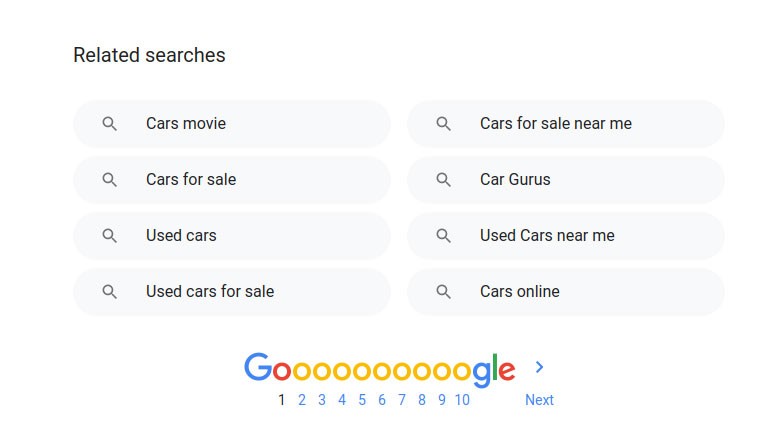
Task: Click search icon beside Used Cars near me
Action: tap(444, 236)
